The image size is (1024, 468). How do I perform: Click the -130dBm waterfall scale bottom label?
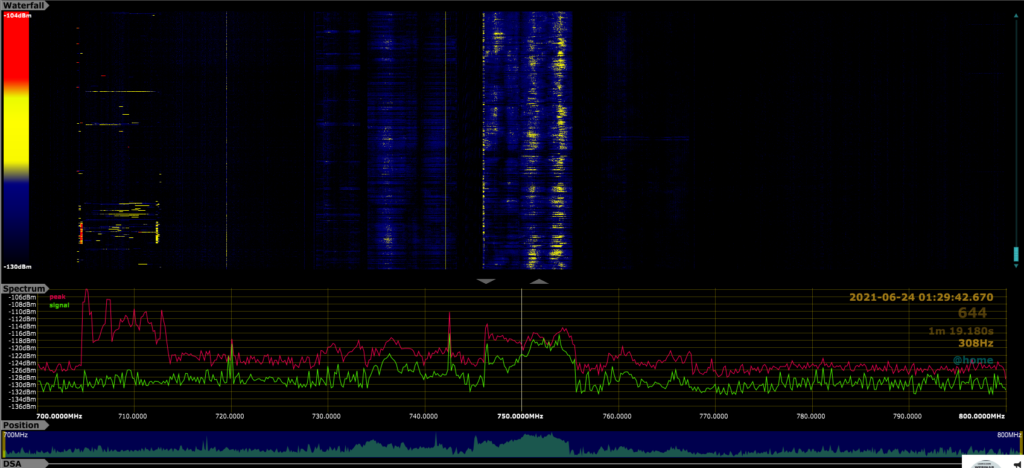pos(17,266)
